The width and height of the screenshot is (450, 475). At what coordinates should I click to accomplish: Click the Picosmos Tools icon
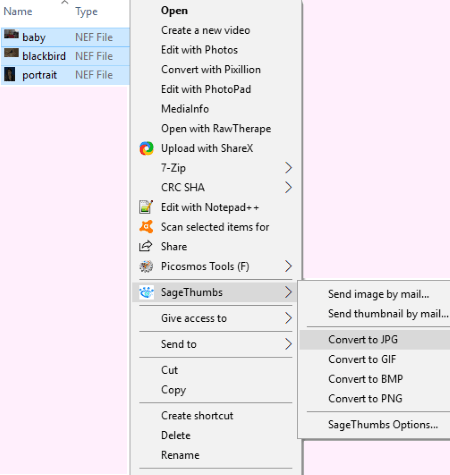146,266
